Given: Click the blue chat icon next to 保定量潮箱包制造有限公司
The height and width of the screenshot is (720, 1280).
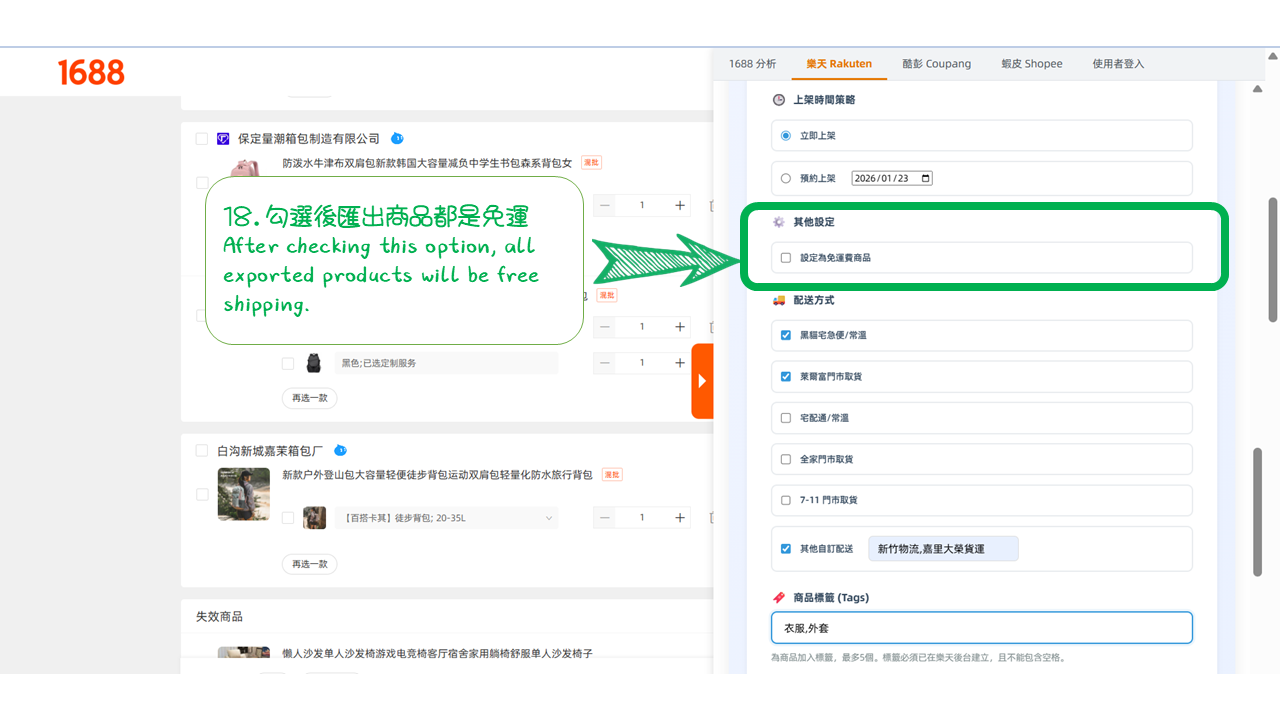Looking at the screenshot, I should 398,138.
